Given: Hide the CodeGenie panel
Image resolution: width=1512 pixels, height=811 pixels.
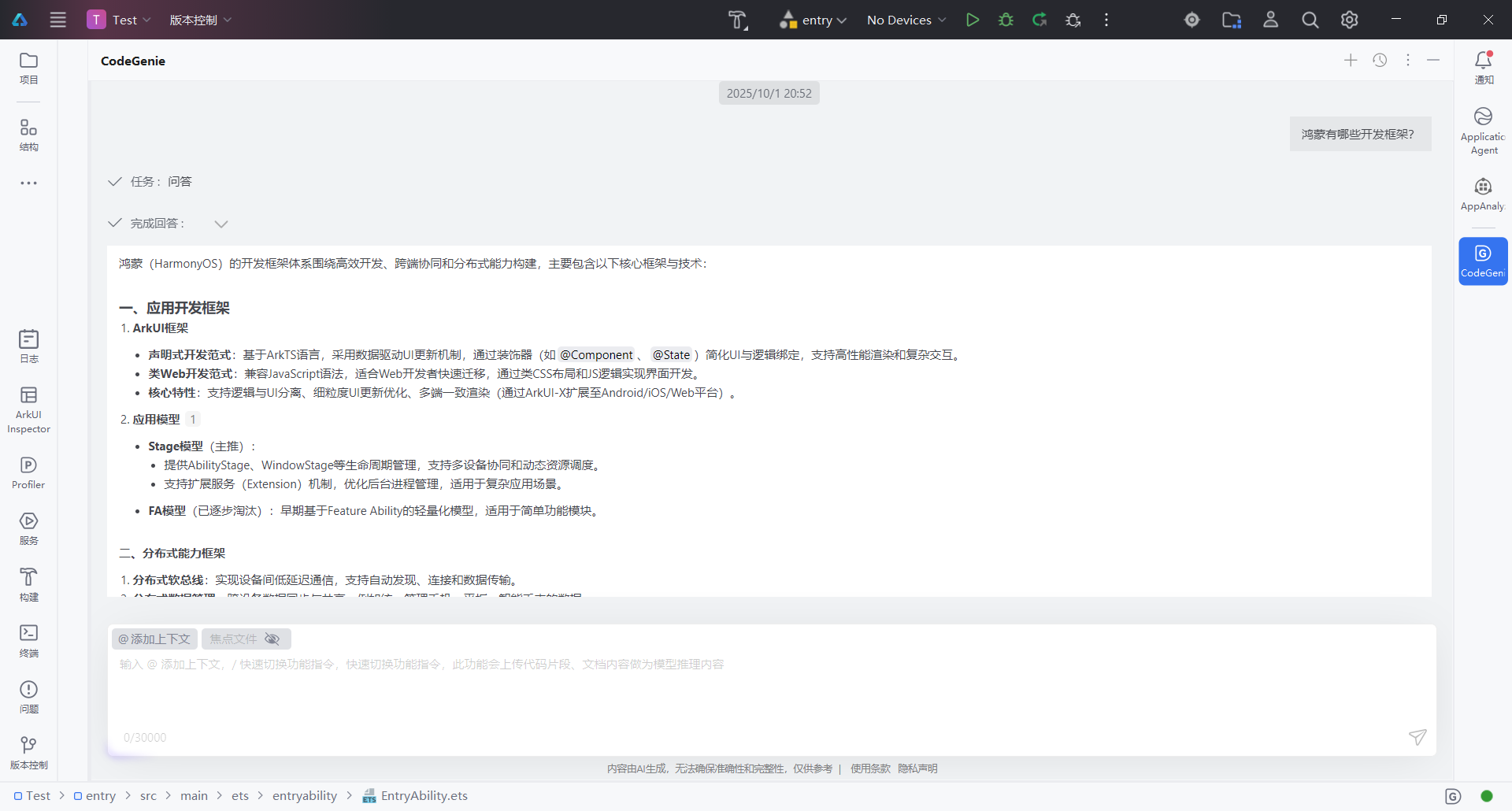Looking at the screenshot, I should pyautogui.click(x=1433, y=61).
